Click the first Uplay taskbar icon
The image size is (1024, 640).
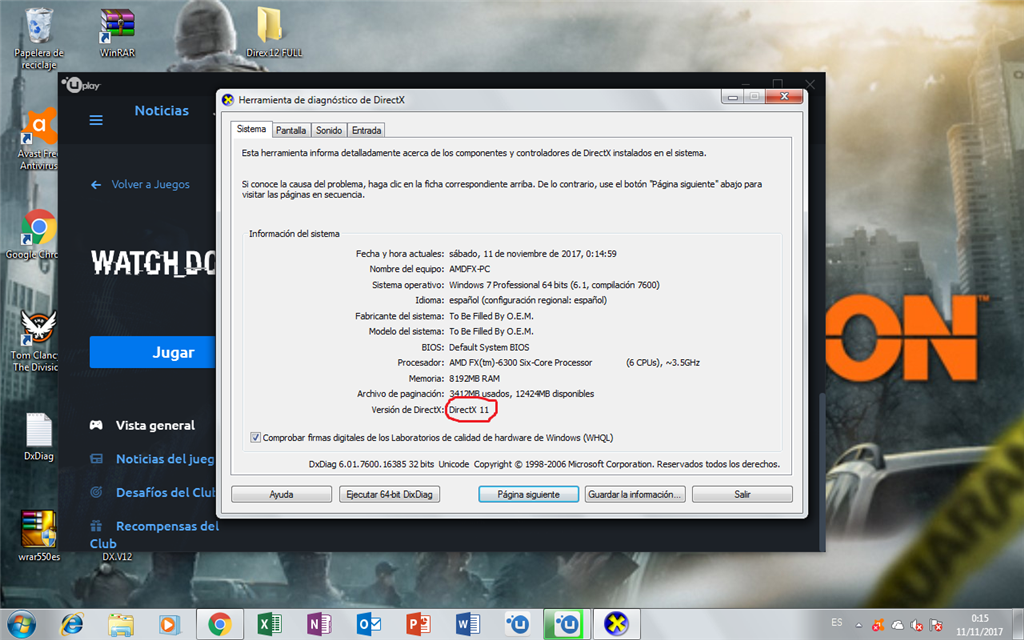coord(517,625)
